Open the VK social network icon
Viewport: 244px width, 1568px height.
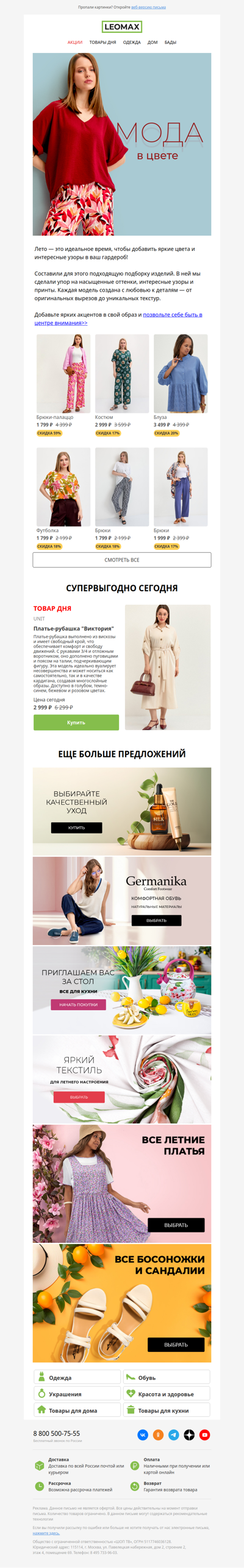click(143, 1435)
